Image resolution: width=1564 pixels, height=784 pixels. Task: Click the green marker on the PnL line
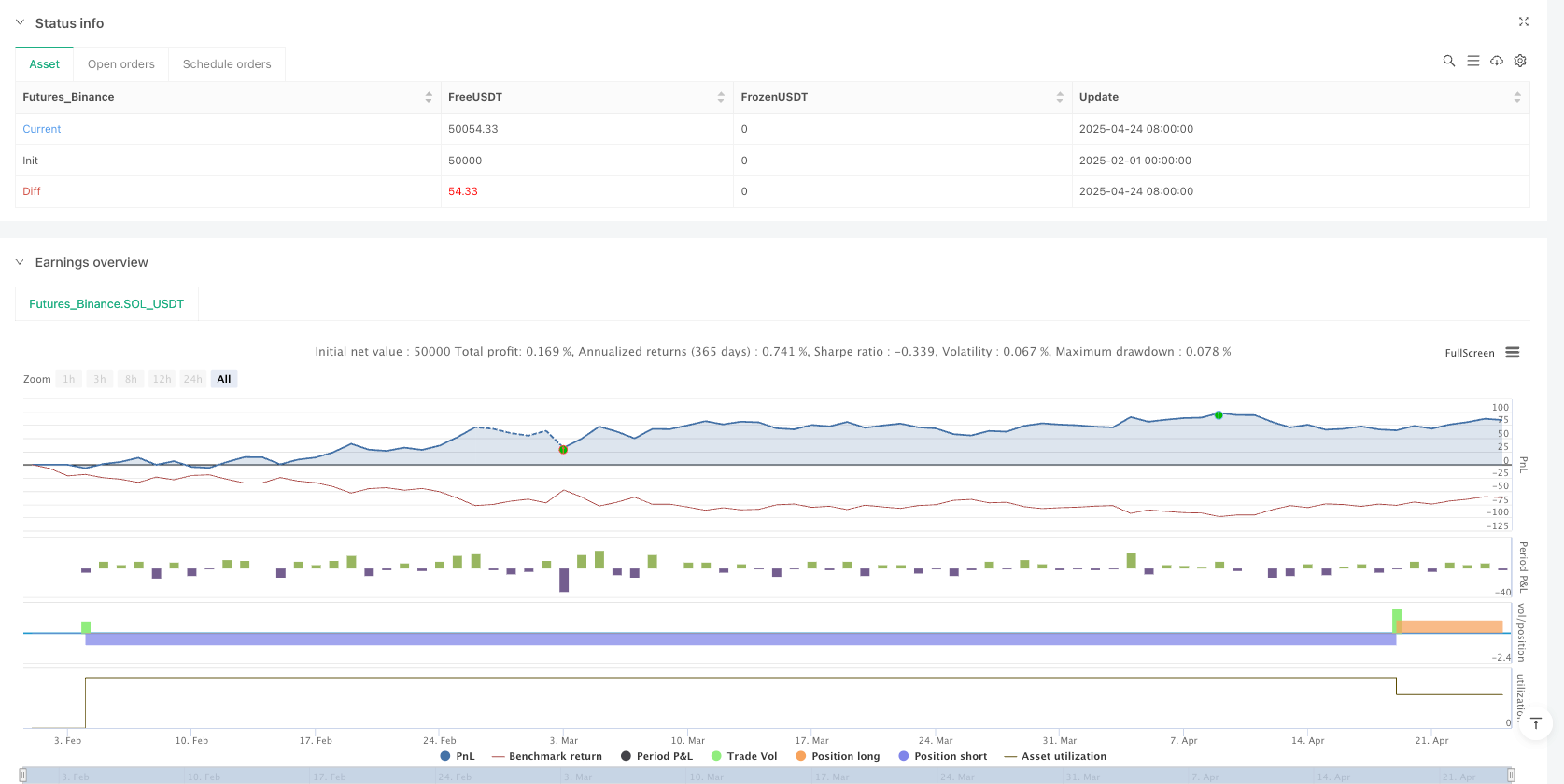(x=1219, y=414)
